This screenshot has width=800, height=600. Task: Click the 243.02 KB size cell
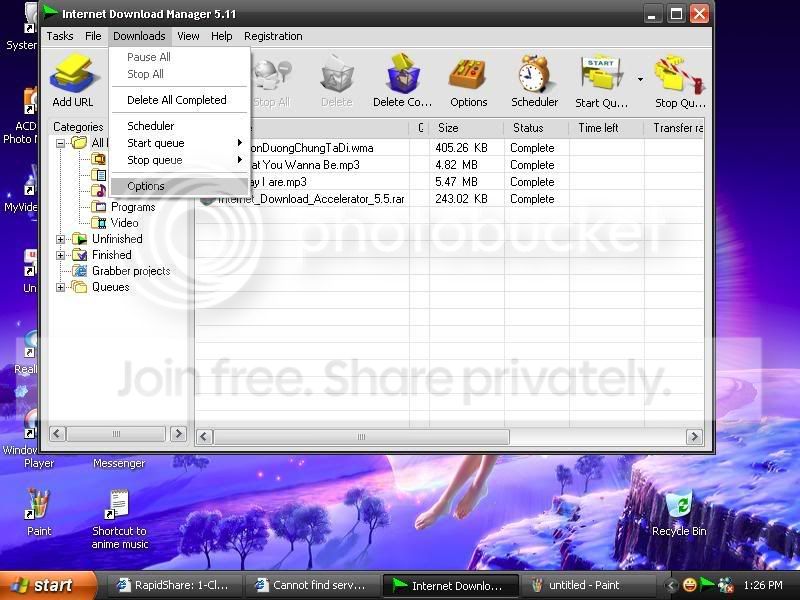461,199
